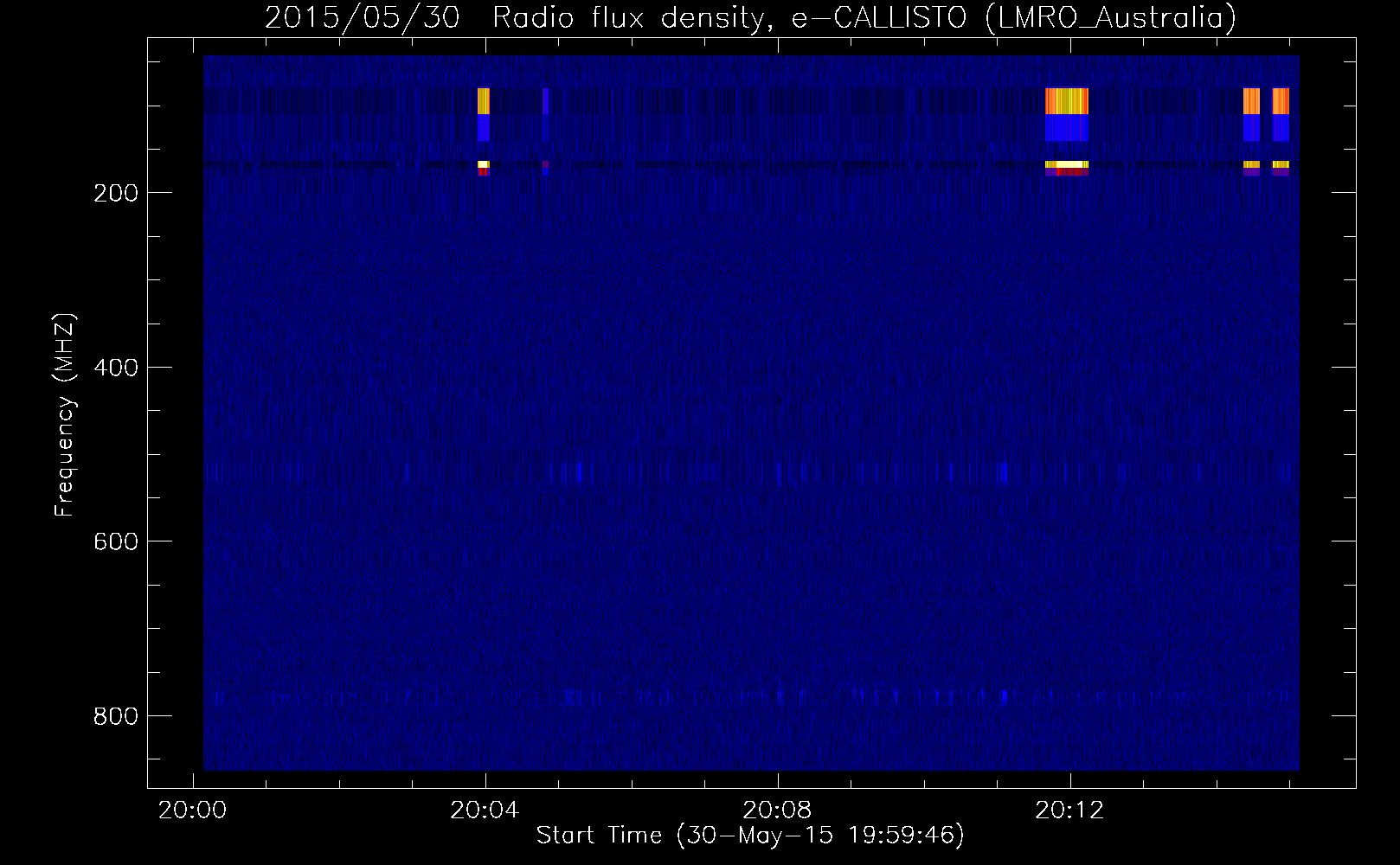Click the '20:08' time tick label
1400x865 pixels.
point(777,810)
